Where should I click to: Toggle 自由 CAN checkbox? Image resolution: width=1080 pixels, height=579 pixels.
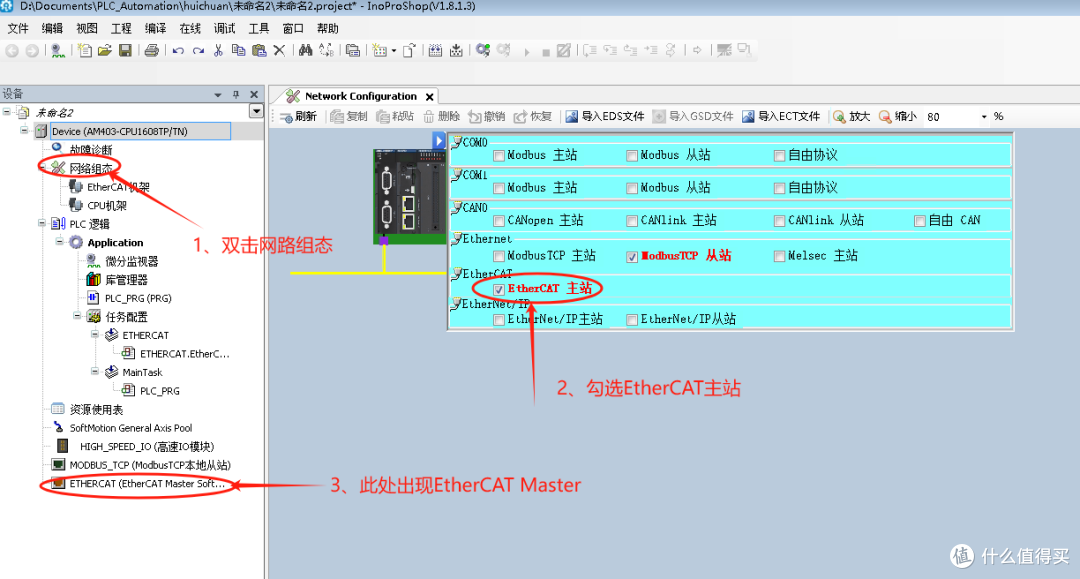(920, 221)
